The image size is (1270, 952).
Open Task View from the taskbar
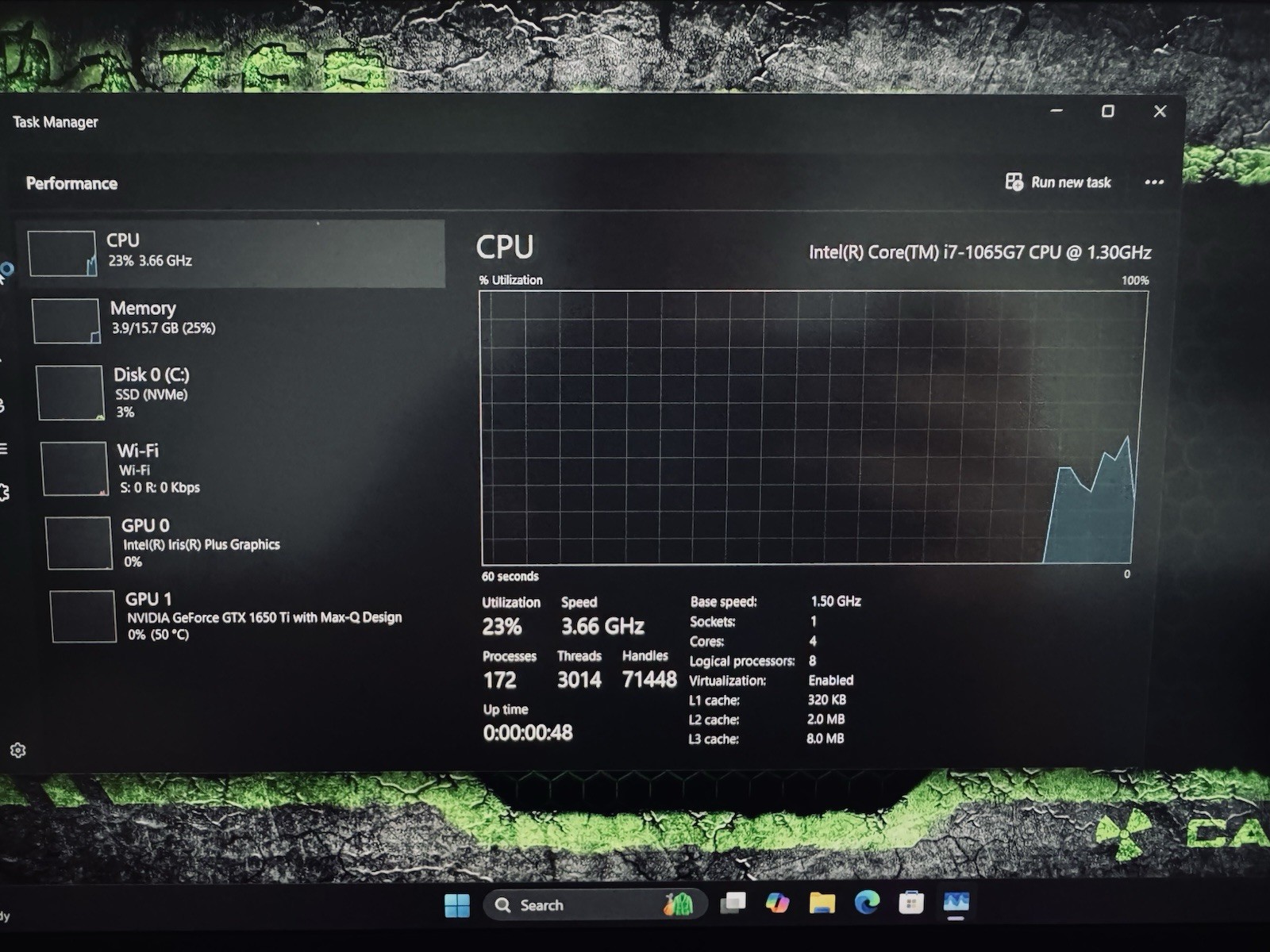(x=733, y=904)
